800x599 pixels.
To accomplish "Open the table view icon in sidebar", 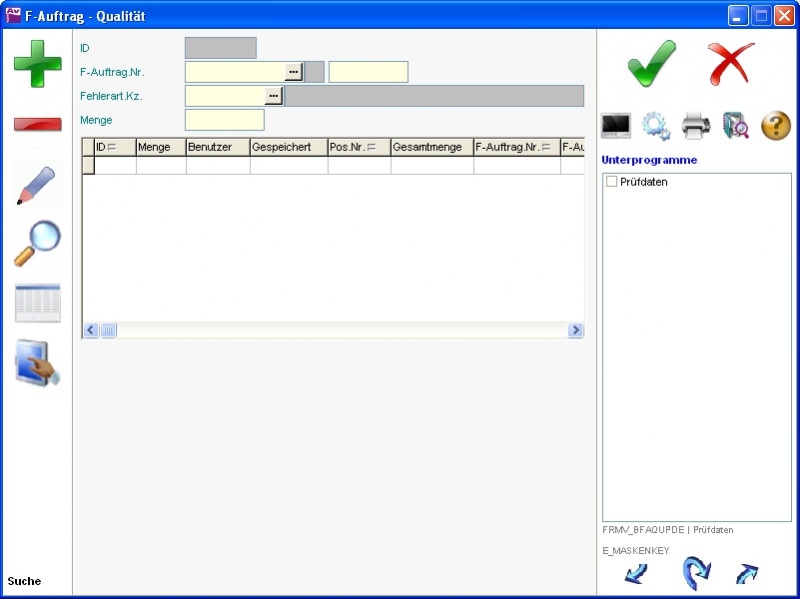I will (x=37, y=303).
